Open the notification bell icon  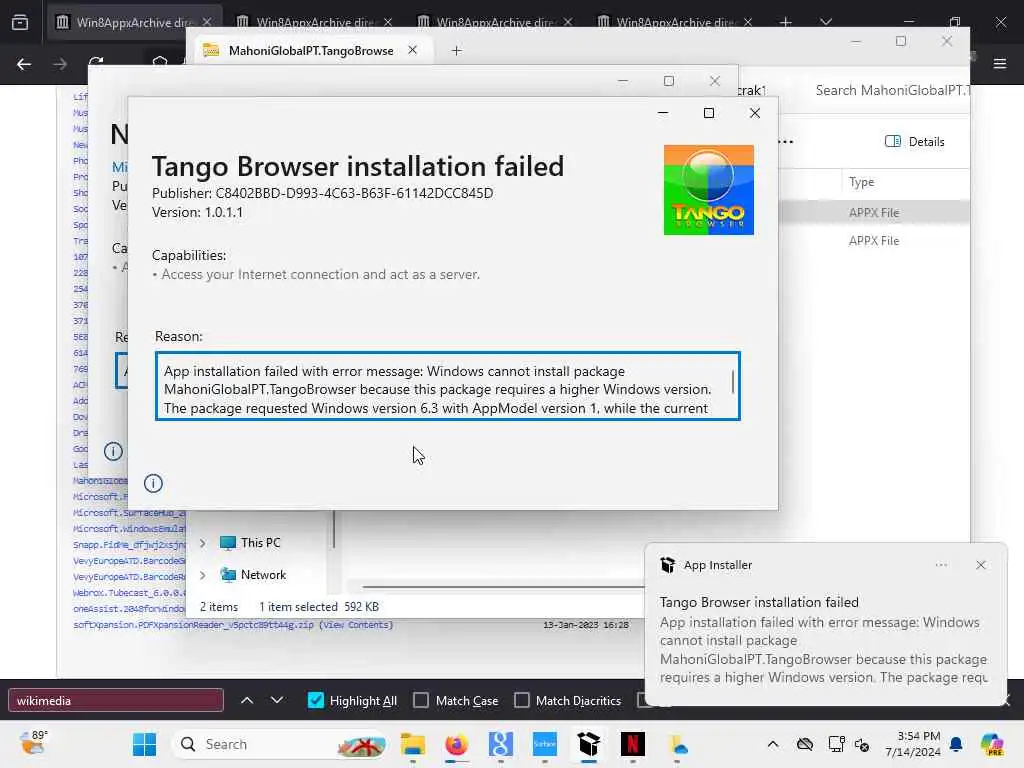point(956,744)
